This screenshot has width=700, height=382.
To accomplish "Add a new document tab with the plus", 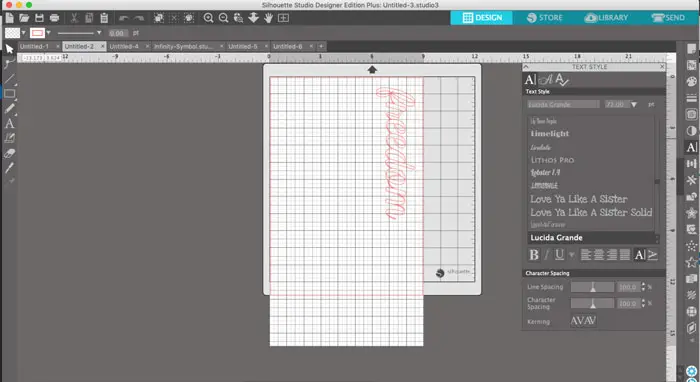I will click(321, 46).
